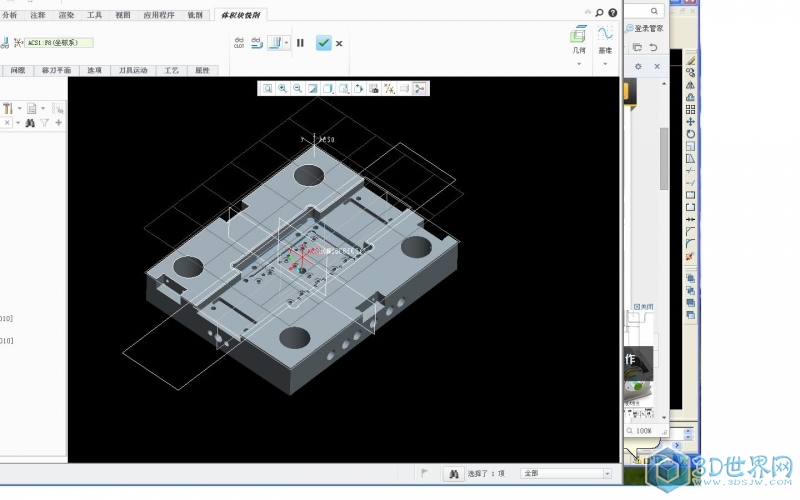Expand the arrow beside gouge check icon
This screenshot has height=500, width=800.
pyautogui.click(x=286, y=43)
